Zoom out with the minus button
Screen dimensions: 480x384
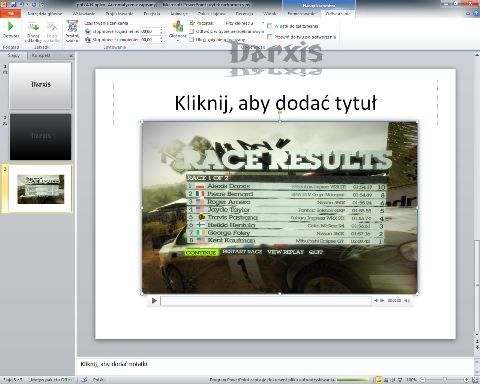423,380
